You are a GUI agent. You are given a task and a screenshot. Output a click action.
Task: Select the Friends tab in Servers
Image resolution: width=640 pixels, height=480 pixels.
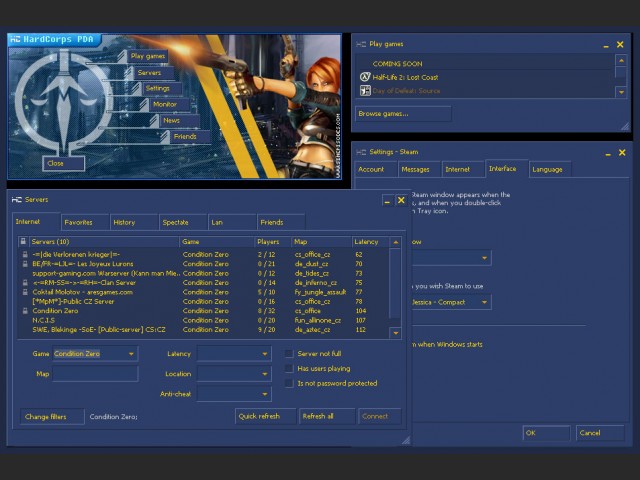click(x=281, y=222)
